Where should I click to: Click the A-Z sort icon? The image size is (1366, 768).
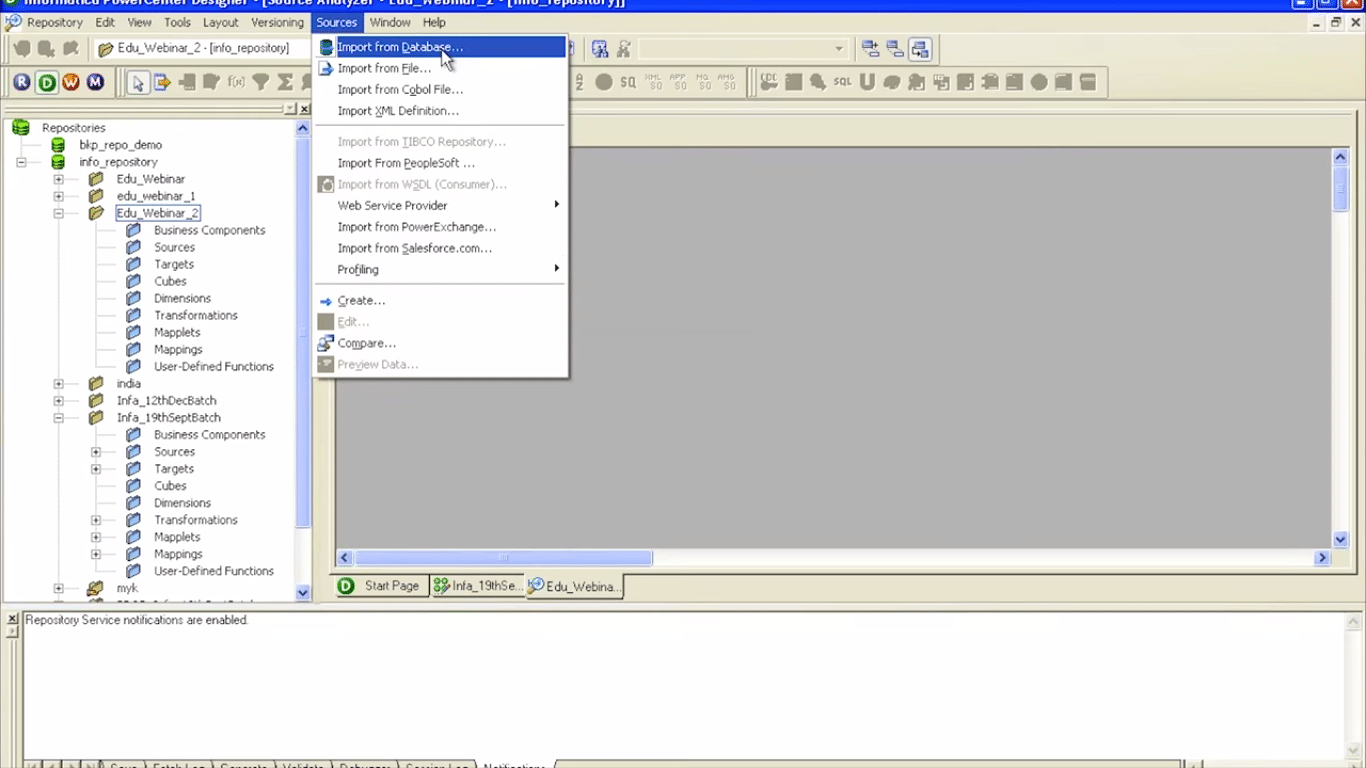580,81
